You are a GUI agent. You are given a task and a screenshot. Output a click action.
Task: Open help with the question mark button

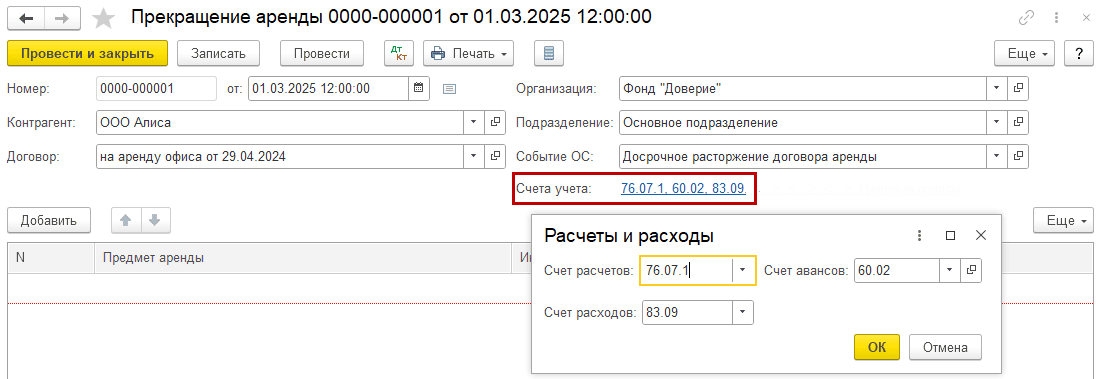click(x=1079, y=53)
